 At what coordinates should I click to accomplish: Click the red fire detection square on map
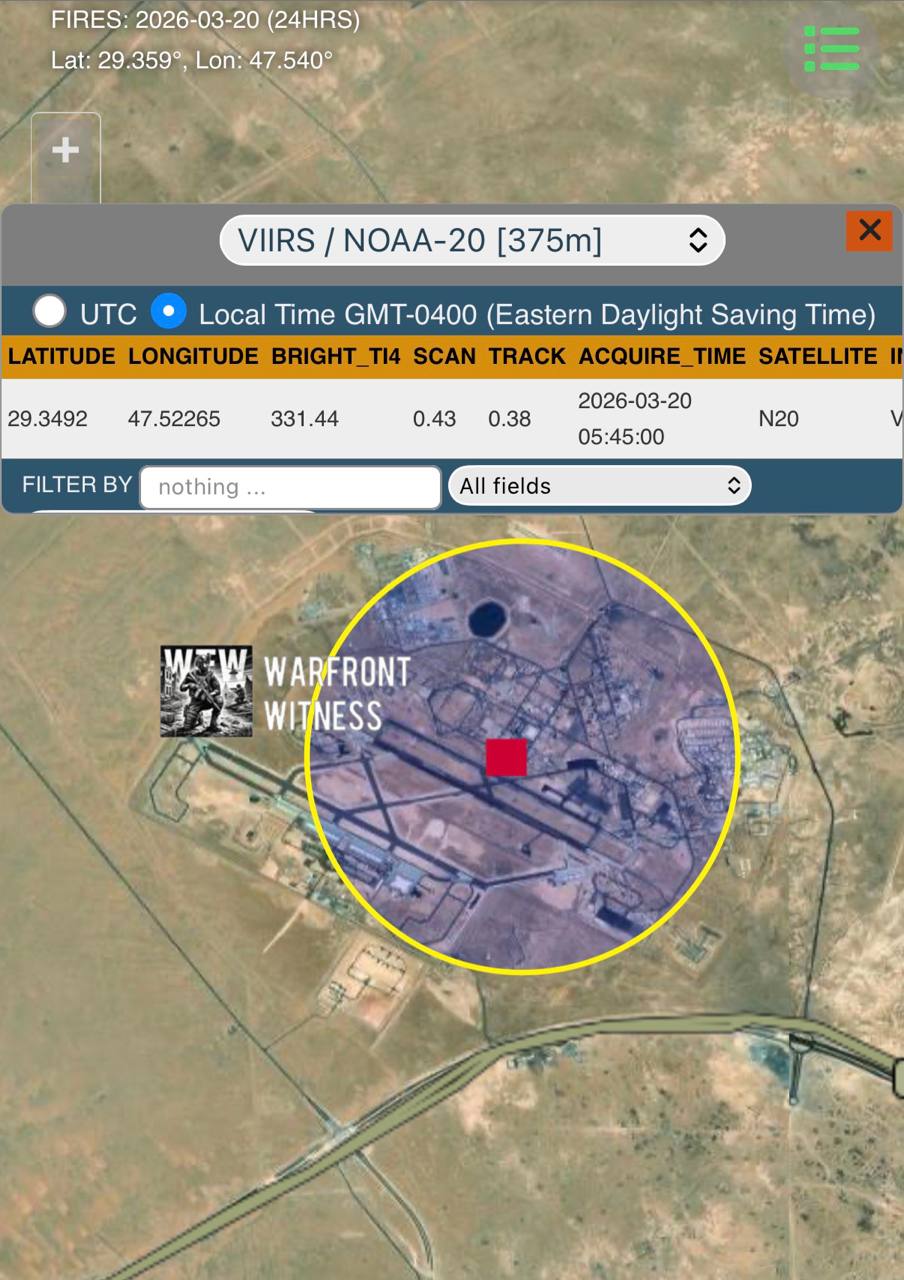point(506,757)
